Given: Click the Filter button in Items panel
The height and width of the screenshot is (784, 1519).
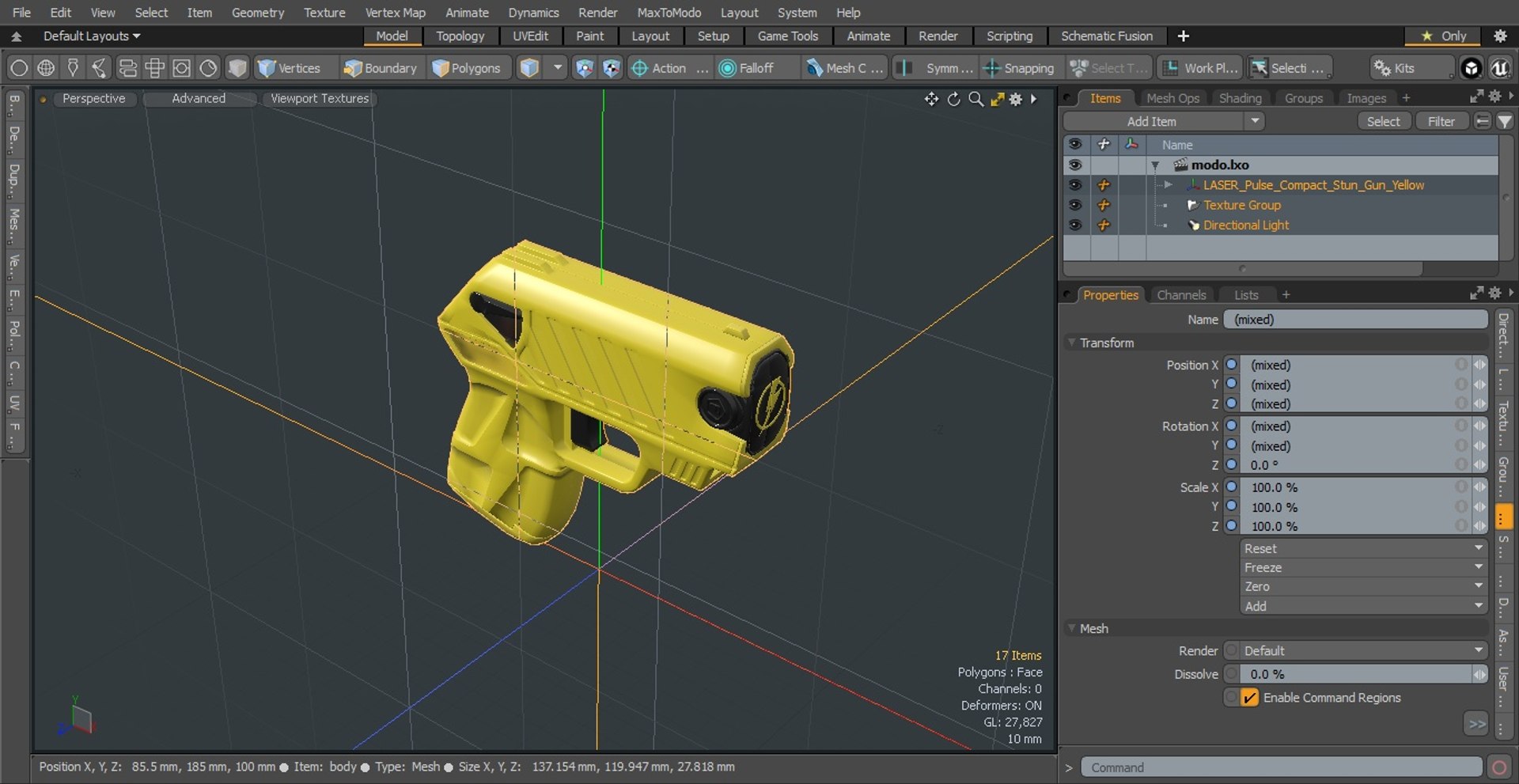Looking at the screenshot, I should [1441, 121].
